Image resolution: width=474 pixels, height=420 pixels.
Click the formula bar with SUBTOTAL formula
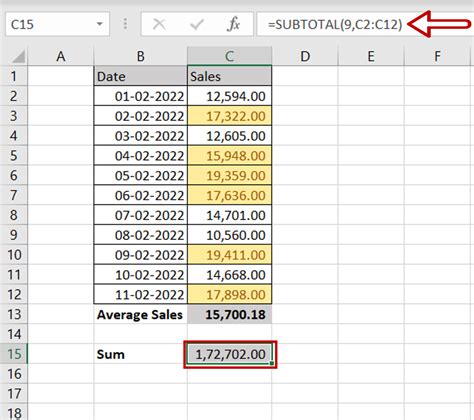(x=365, y=24)
